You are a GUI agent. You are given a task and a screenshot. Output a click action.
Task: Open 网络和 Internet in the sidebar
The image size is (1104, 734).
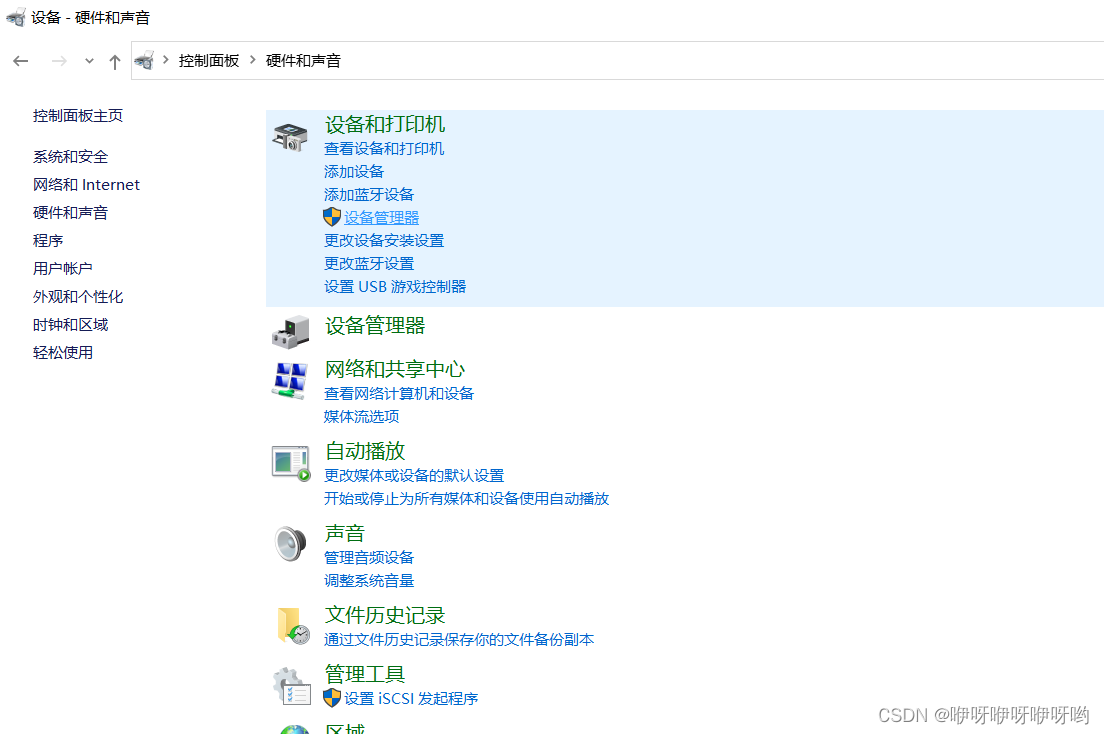click(87, 185)
